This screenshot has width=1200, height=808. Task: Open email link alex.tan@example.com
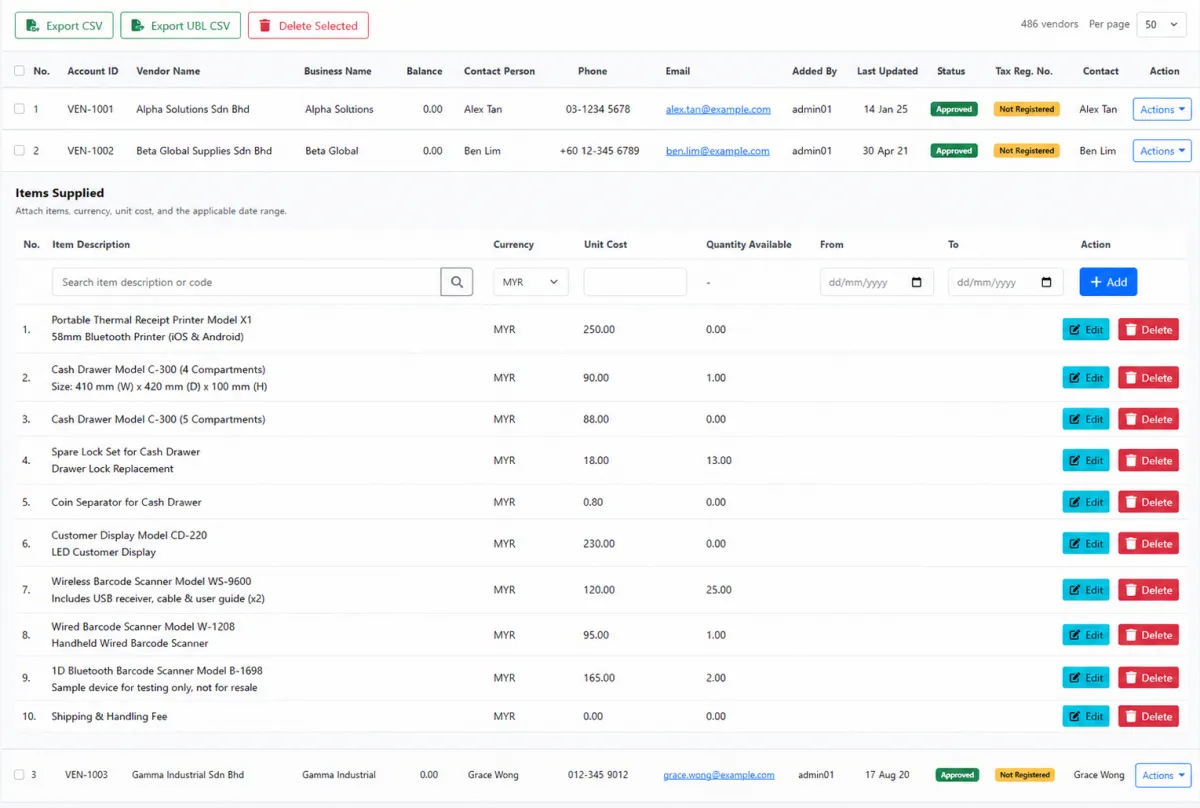pos(718,110)
